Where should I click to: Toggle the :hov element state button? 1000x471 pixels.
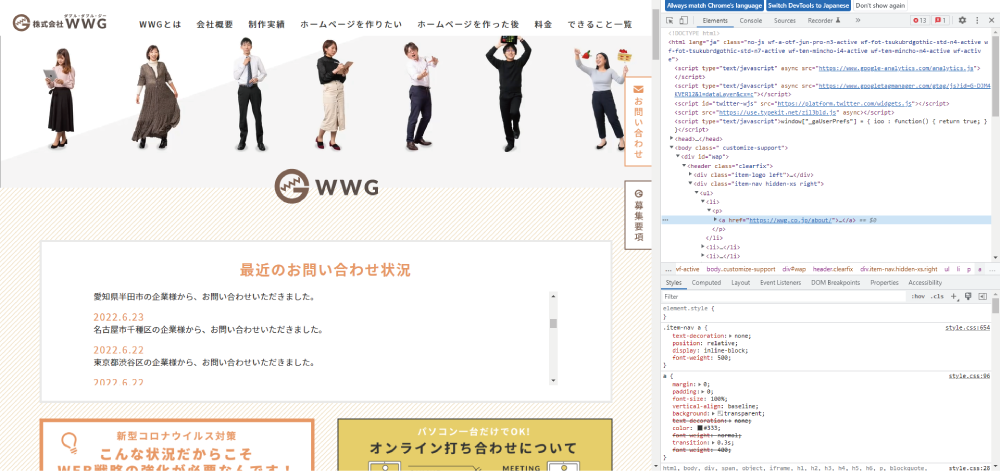(x=918, y=297)
